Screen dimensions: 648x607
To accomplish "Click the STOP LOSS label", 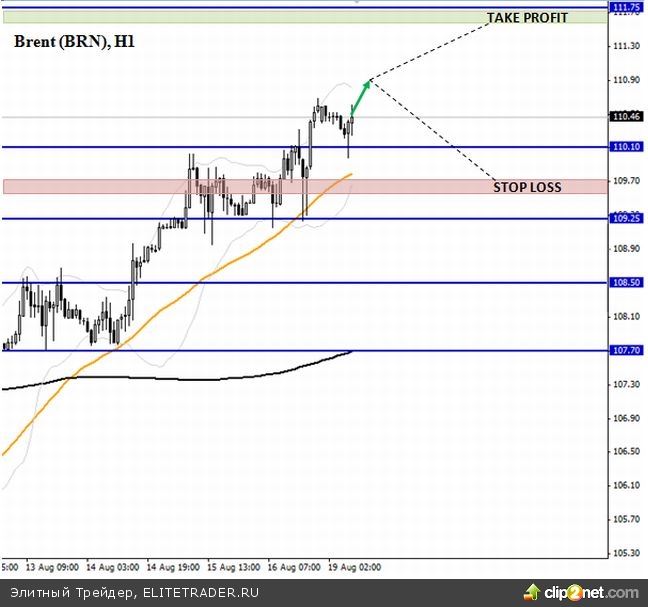I will (x=527, y=187).
